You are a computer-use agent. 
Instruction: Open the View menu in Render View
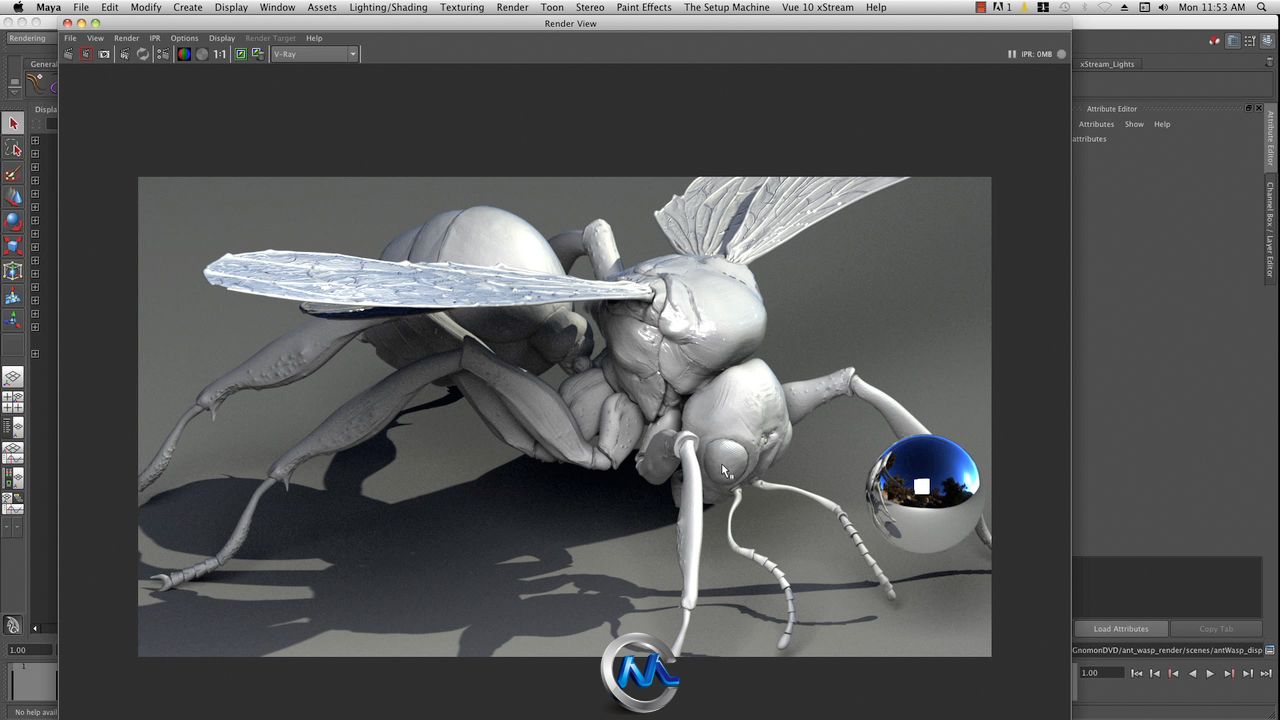[x=95, y=38]
